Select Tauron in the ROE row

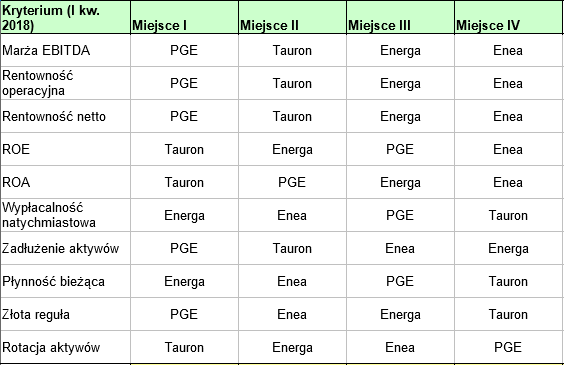(x=184, y=149)
